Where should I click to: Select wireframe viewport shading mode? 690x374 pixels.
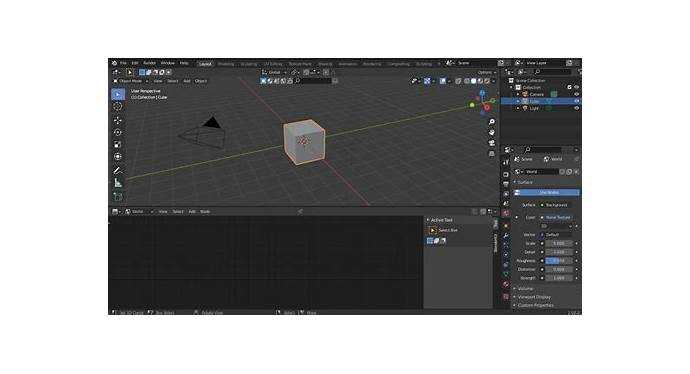466,81
